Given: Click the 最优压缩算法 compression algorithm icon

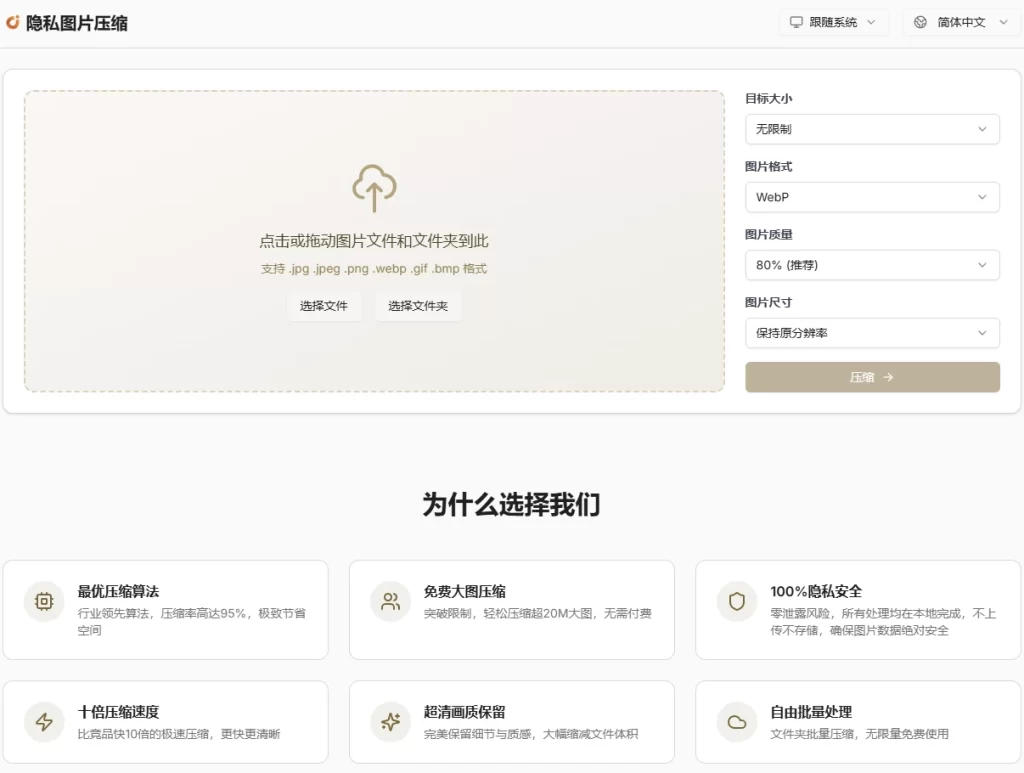Looking at the screenshot, I should tap(43, 602).
